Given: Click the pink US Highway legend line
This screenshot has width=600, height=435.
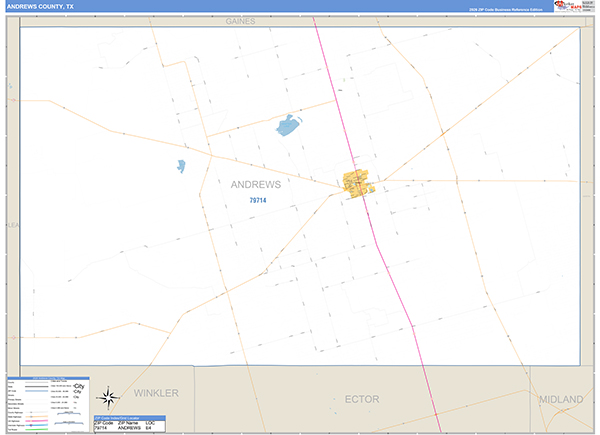Looking at the screenshot, I should point(36,421).
